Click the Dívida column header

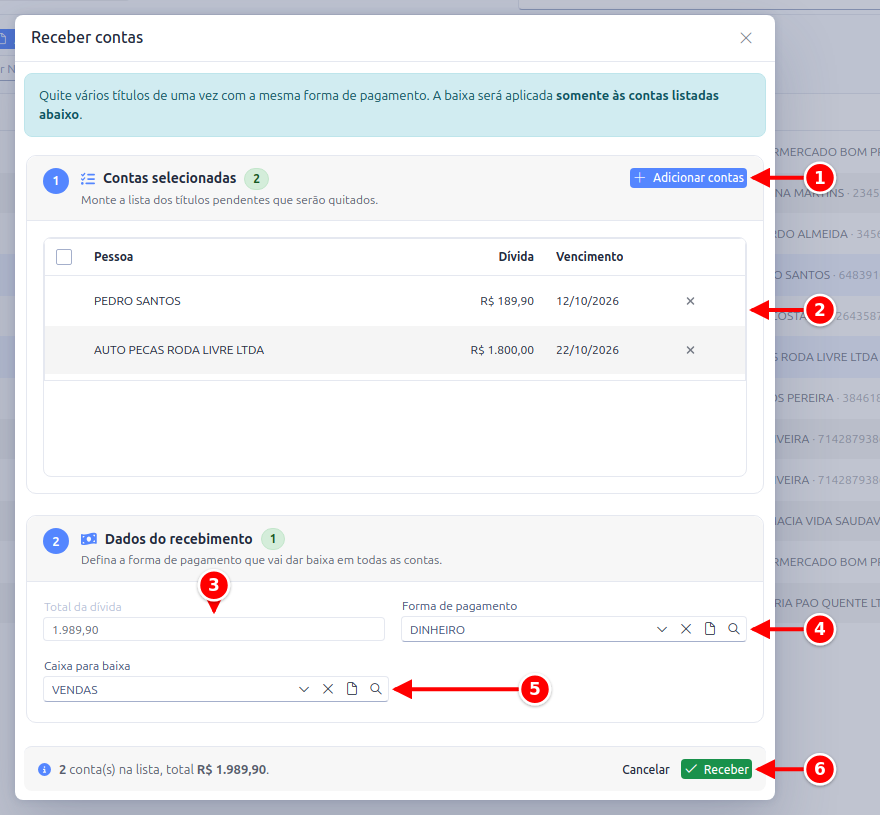coord(516,257)
